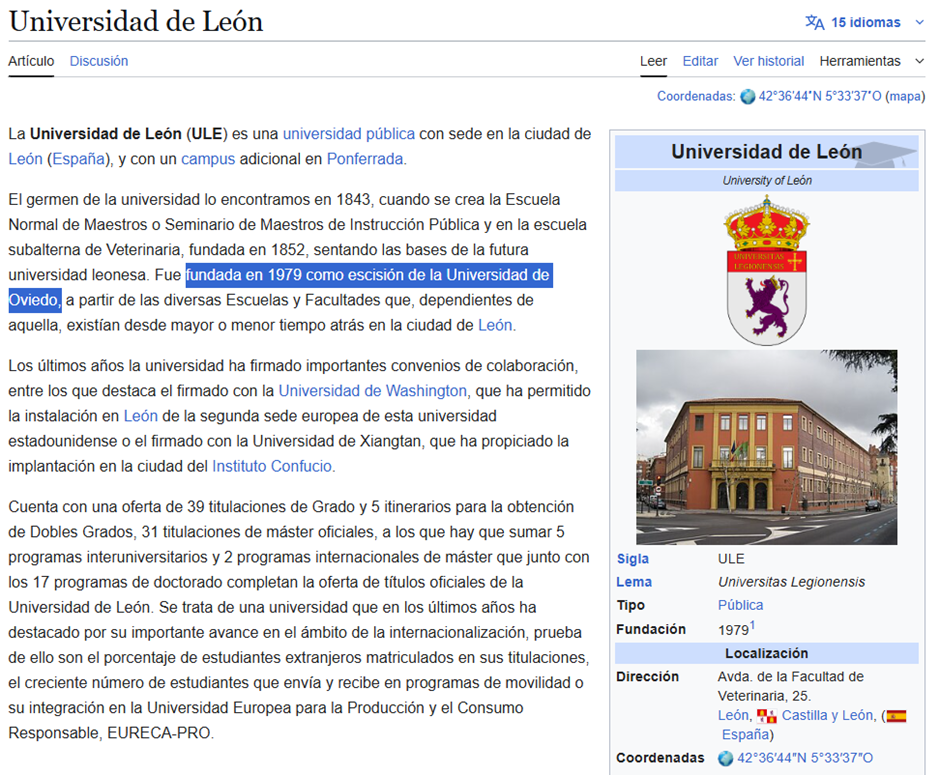Image resolution: width=940 pixels, height=775 pixels.
Task: Click the Fundación label in infobox
Action: click(651, 629)
